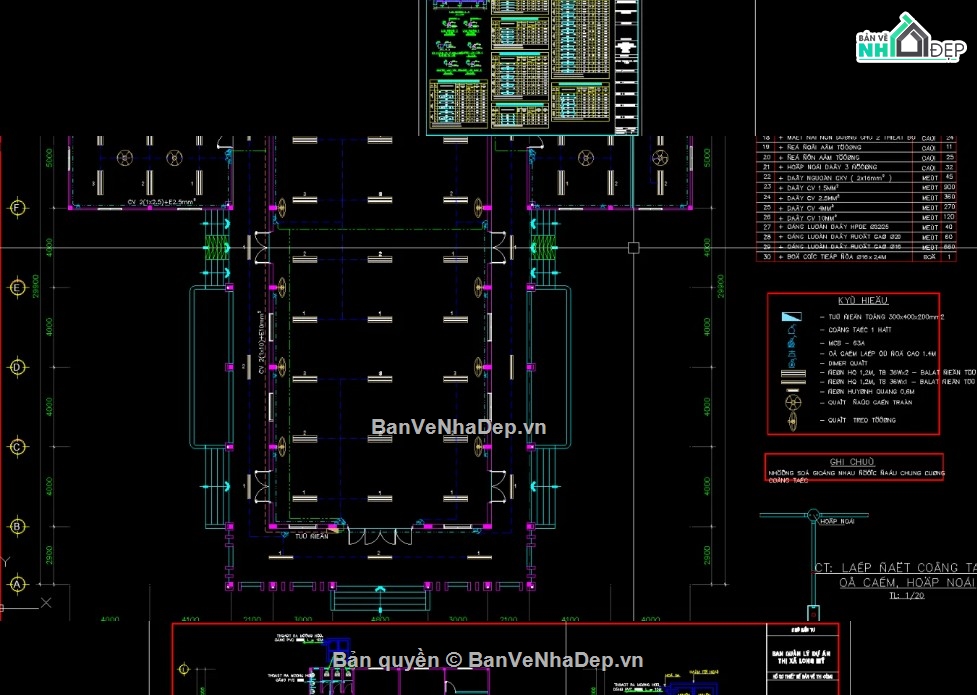Select the main entrance door swing symbol
Viewport: 977px width, 695px height.
(379, 536)
